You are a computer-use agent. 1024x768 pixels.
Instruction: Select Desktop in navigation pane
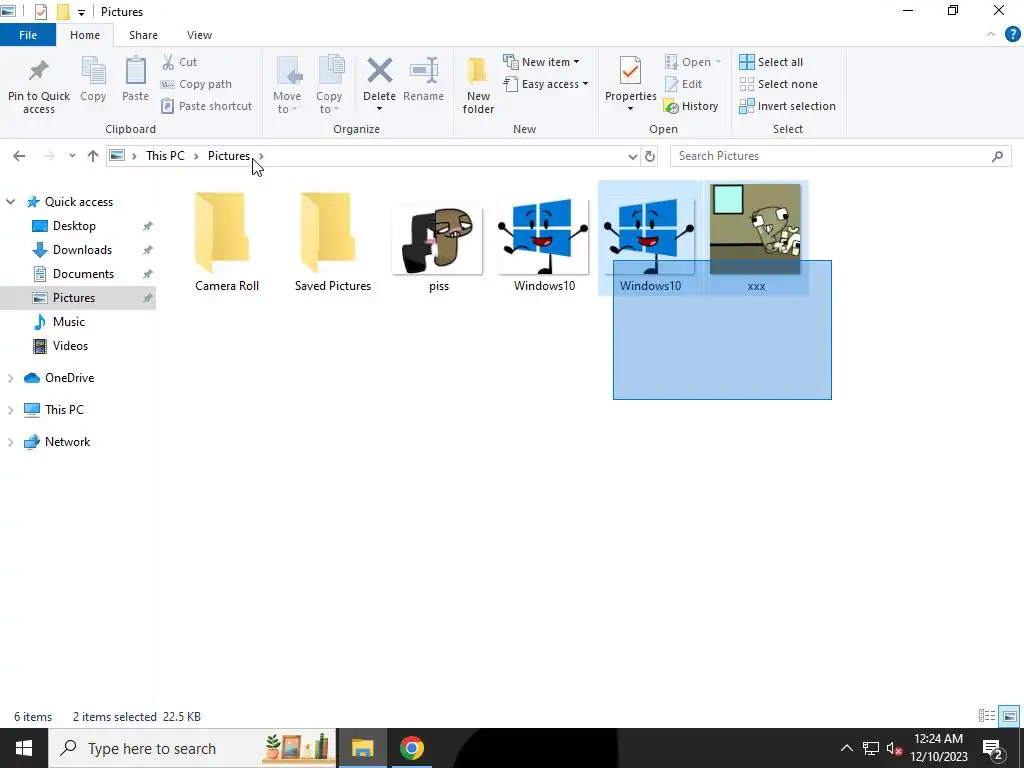74,226
